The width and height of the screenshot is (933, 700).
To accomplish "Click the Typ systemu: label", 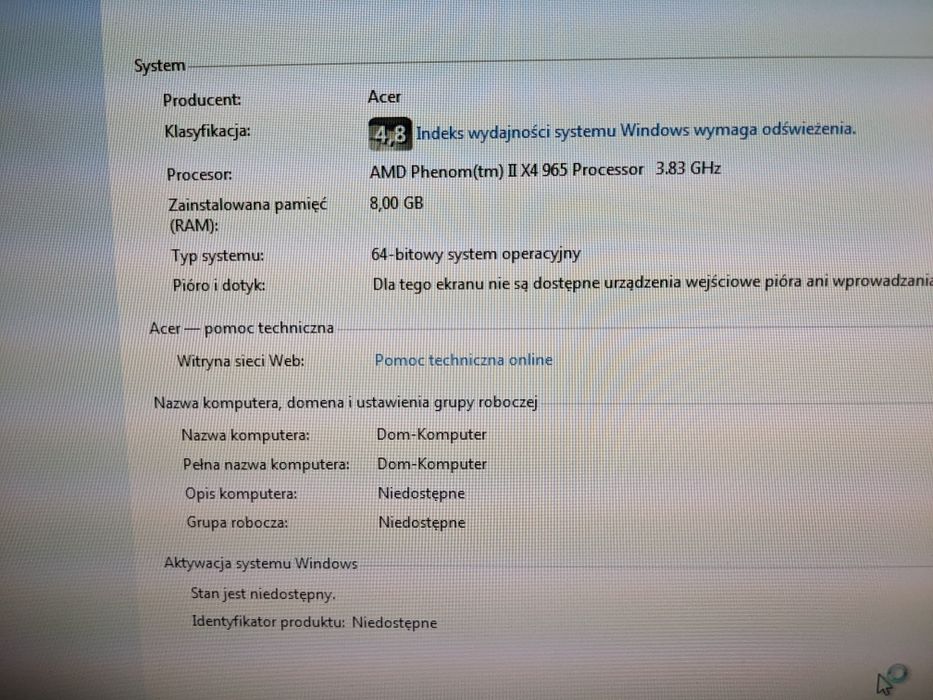I will [x=218, y=256].
